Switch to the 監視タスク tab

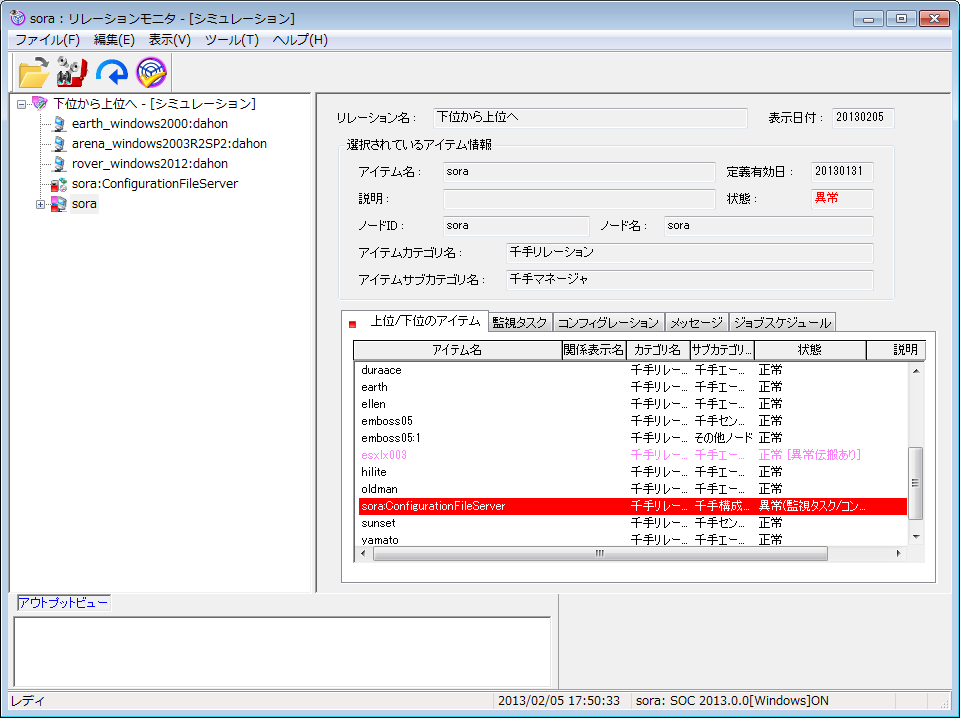point(520,323)
